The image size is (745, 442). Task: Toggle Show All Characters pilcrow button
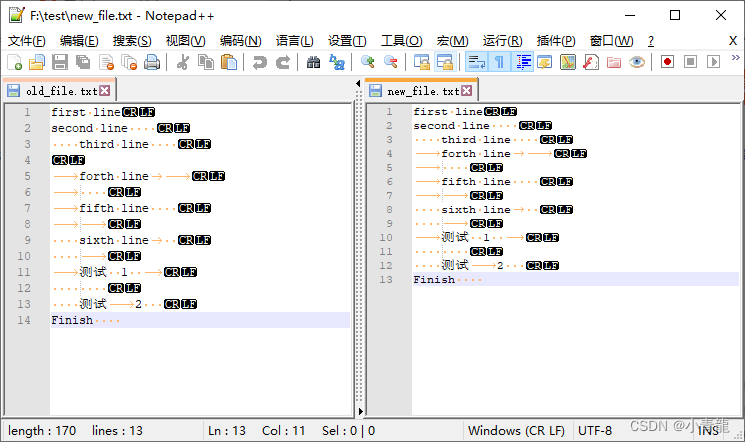point(499,62)
